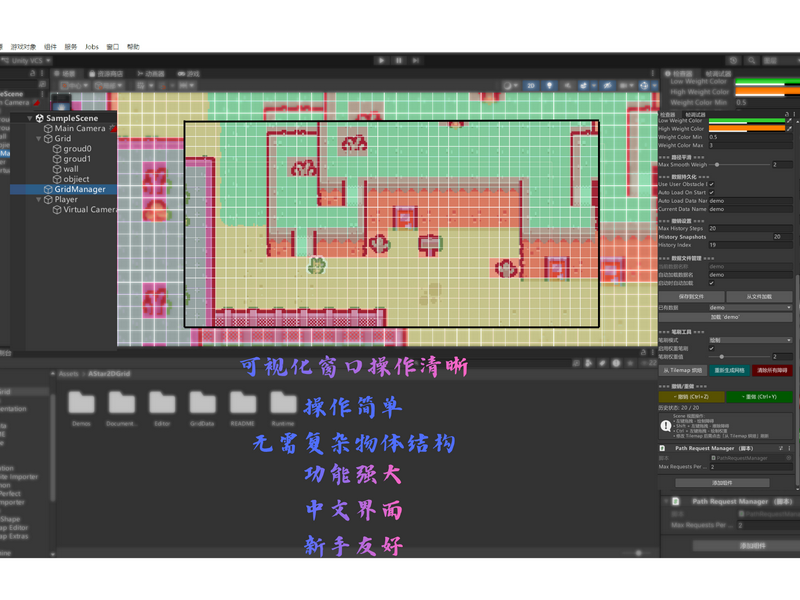800x600 pixels.
Task: Select Main Camera in hierarchy
Action: pos(74,129)
